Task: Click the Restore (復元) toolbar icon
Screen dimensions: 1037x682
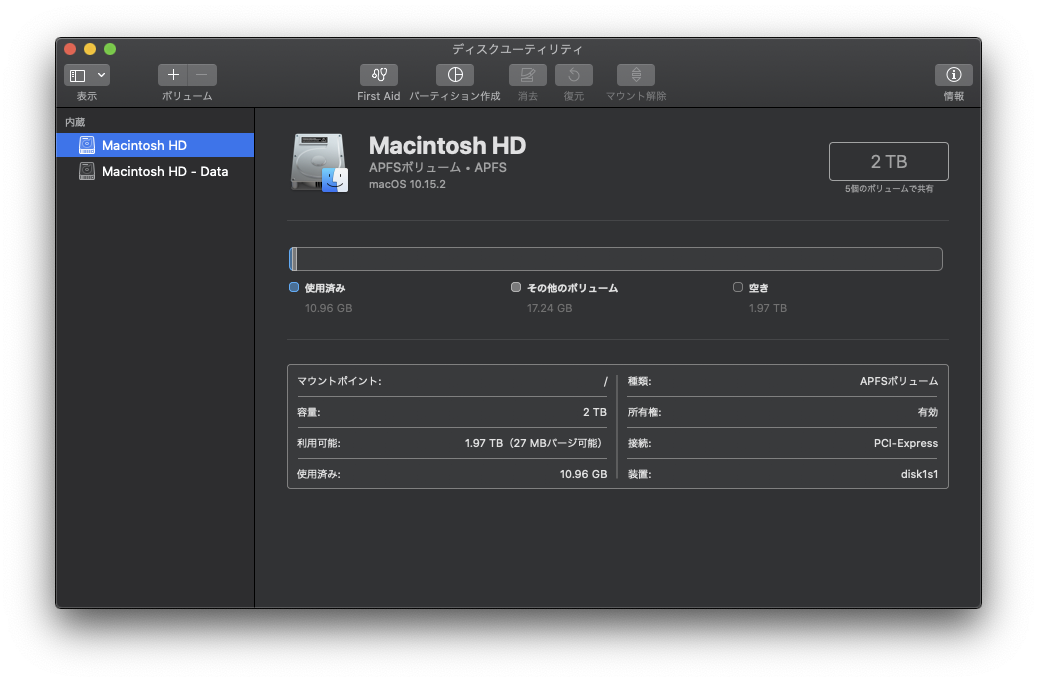Action: [574, 75]
